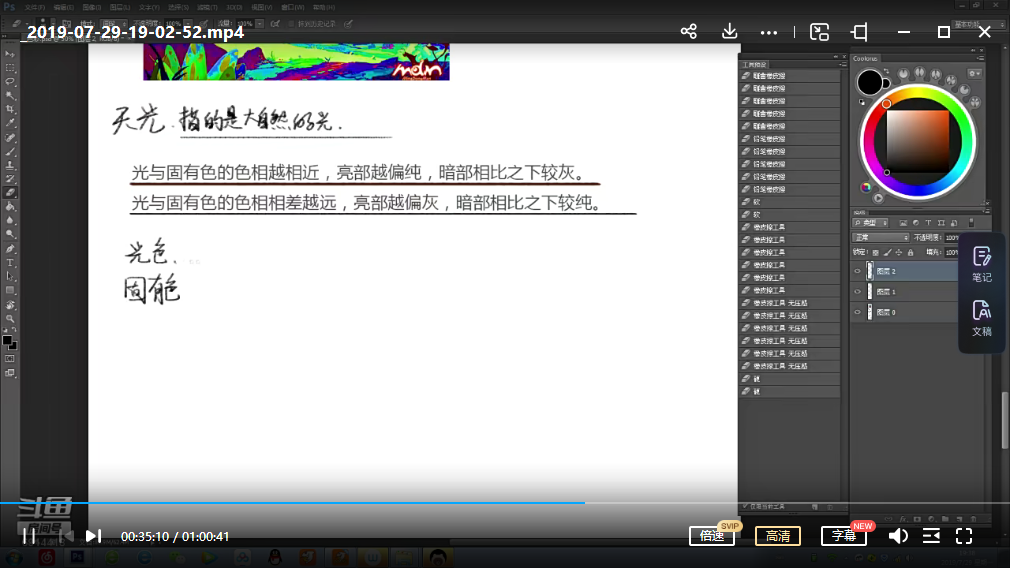This screenshot has width=1010, height=568.
Task: Select the active Eraser tool
Action: pyautogui.click(x=10, y=193)
